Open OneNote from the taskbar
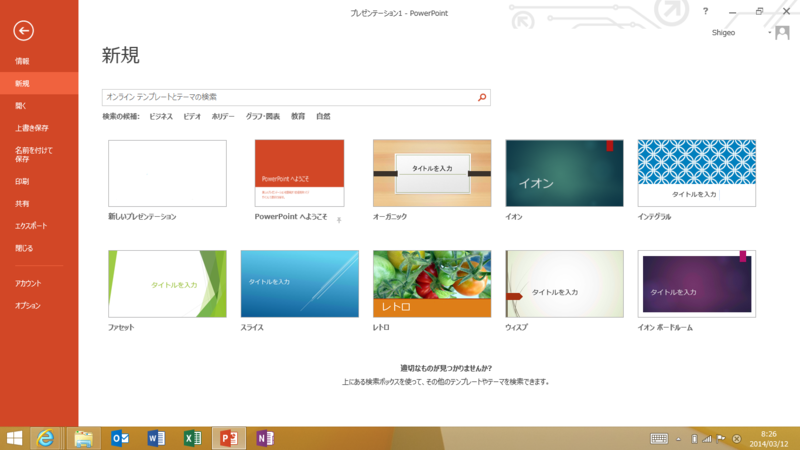800x450 pixels. [x=265, y=438]
